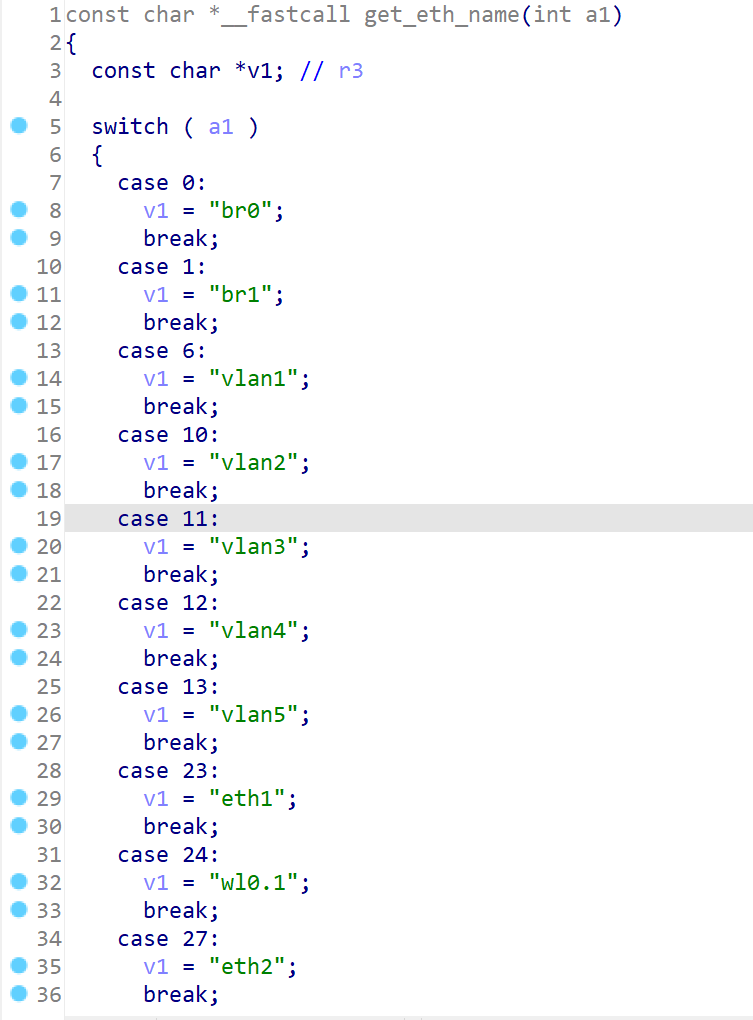Click the line 32 breakpoint dot

[18, 882]
